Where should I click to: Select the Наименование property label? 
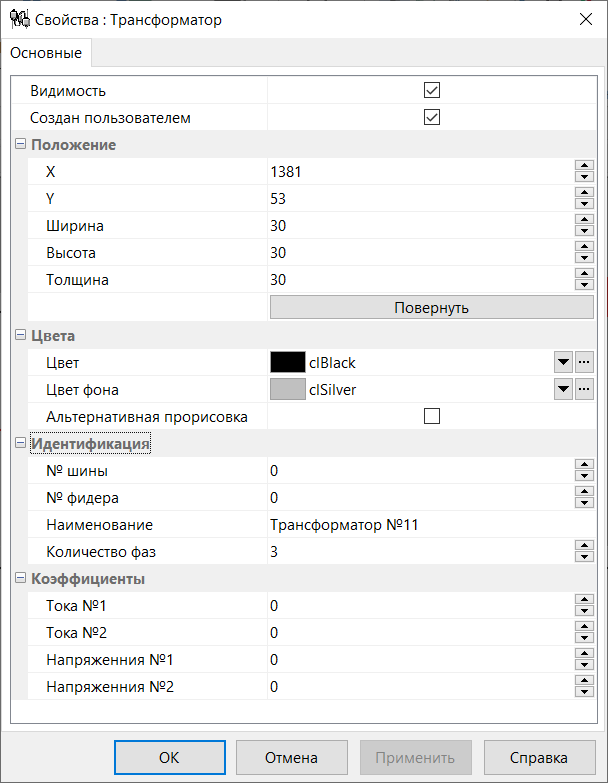99,525
